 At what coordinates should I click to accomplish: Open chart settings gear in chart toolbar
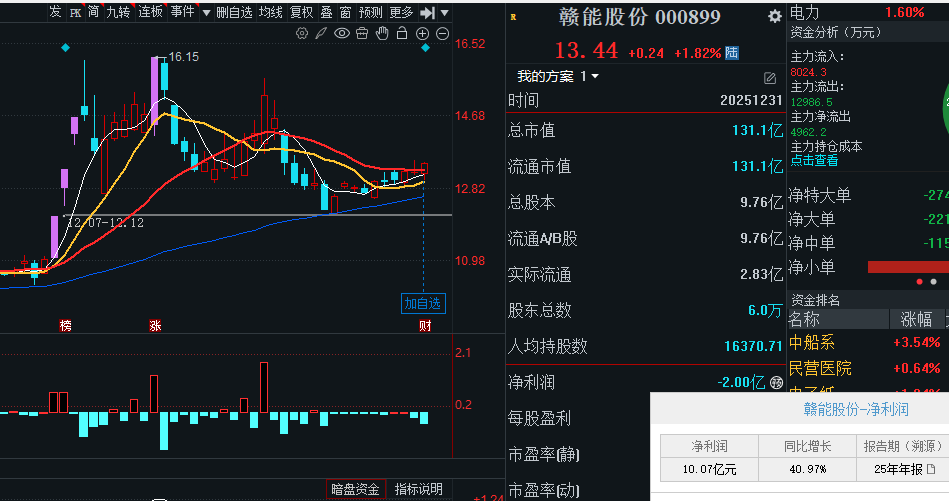(x=303, y=34)
